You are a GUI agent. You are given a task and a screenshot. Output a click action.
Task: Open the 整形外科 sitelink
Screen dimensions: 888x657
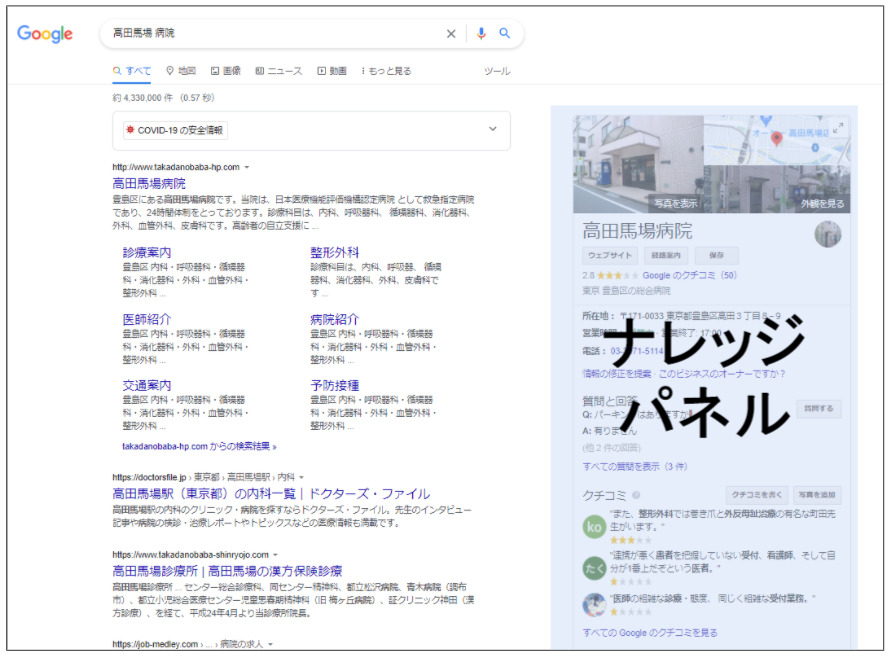click(335, 253)
